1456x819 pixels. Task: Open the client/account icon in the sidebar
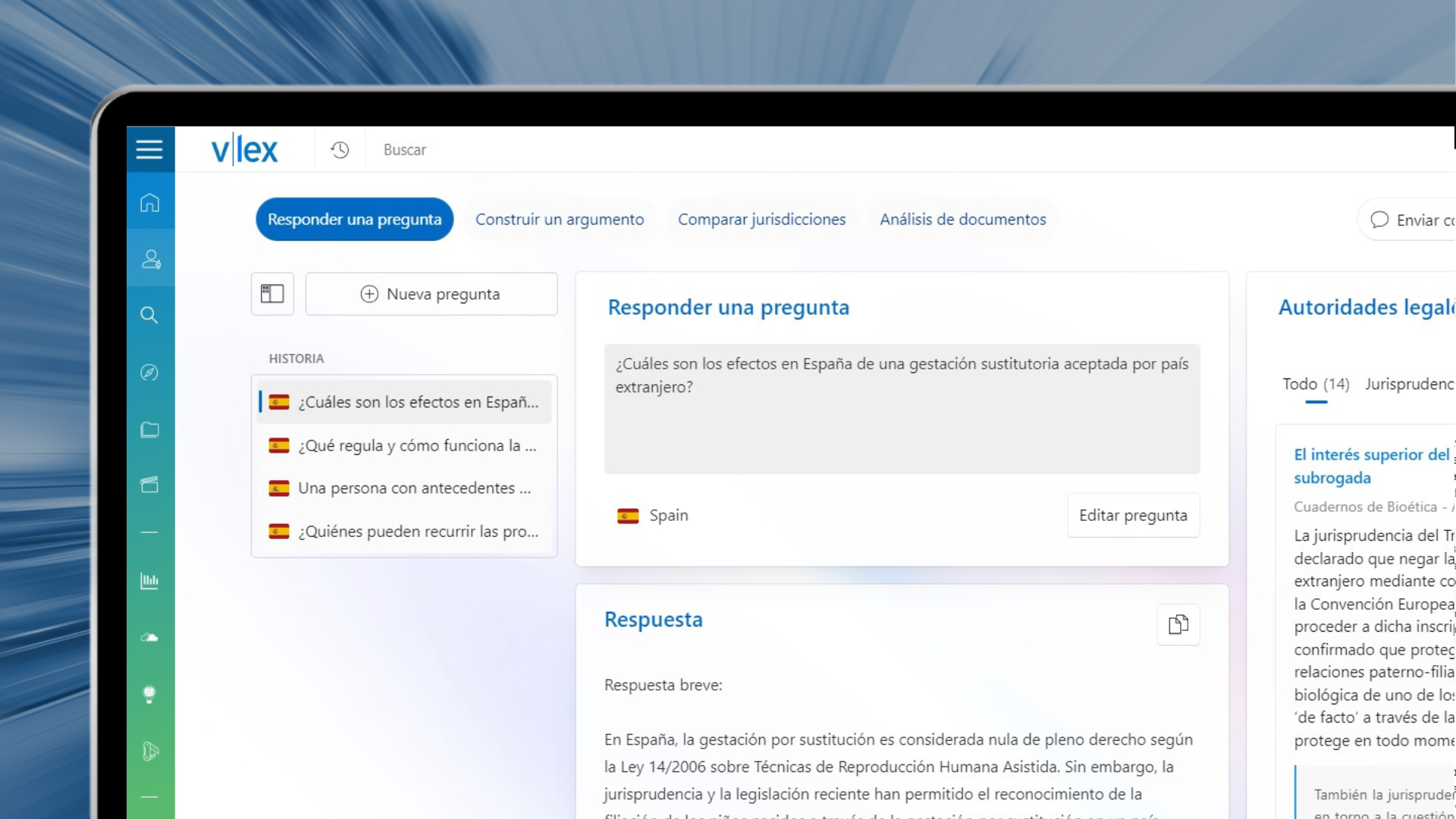click(x=150, y=259)
